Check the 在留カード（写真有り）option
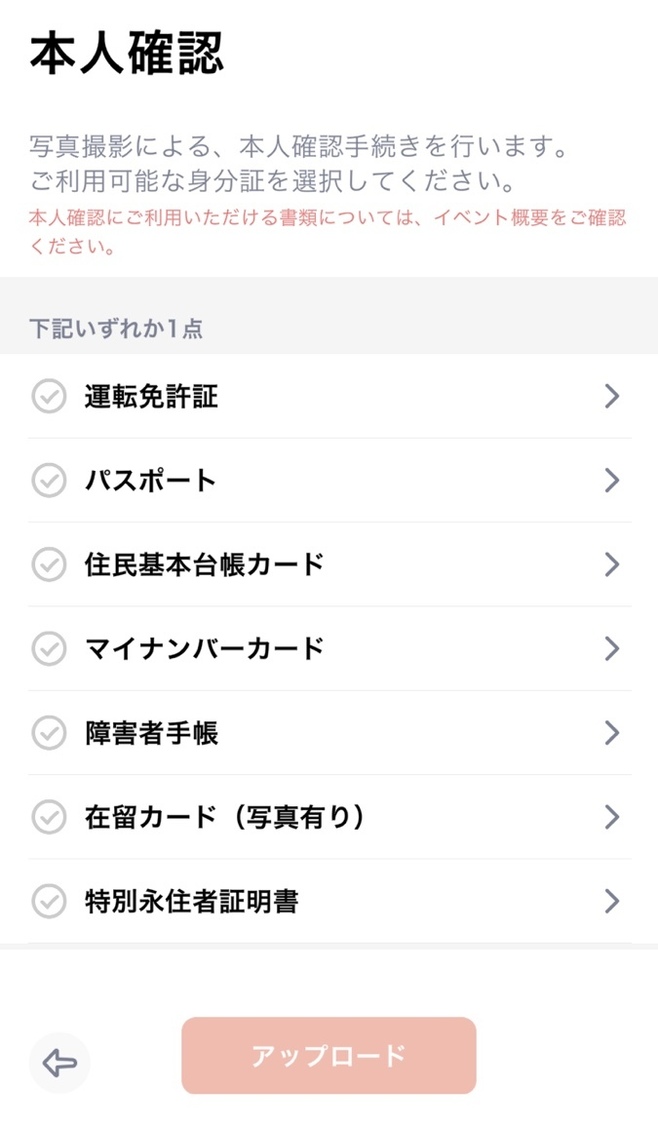Viewport: 658px width, 1125px height. click(49, 817)
